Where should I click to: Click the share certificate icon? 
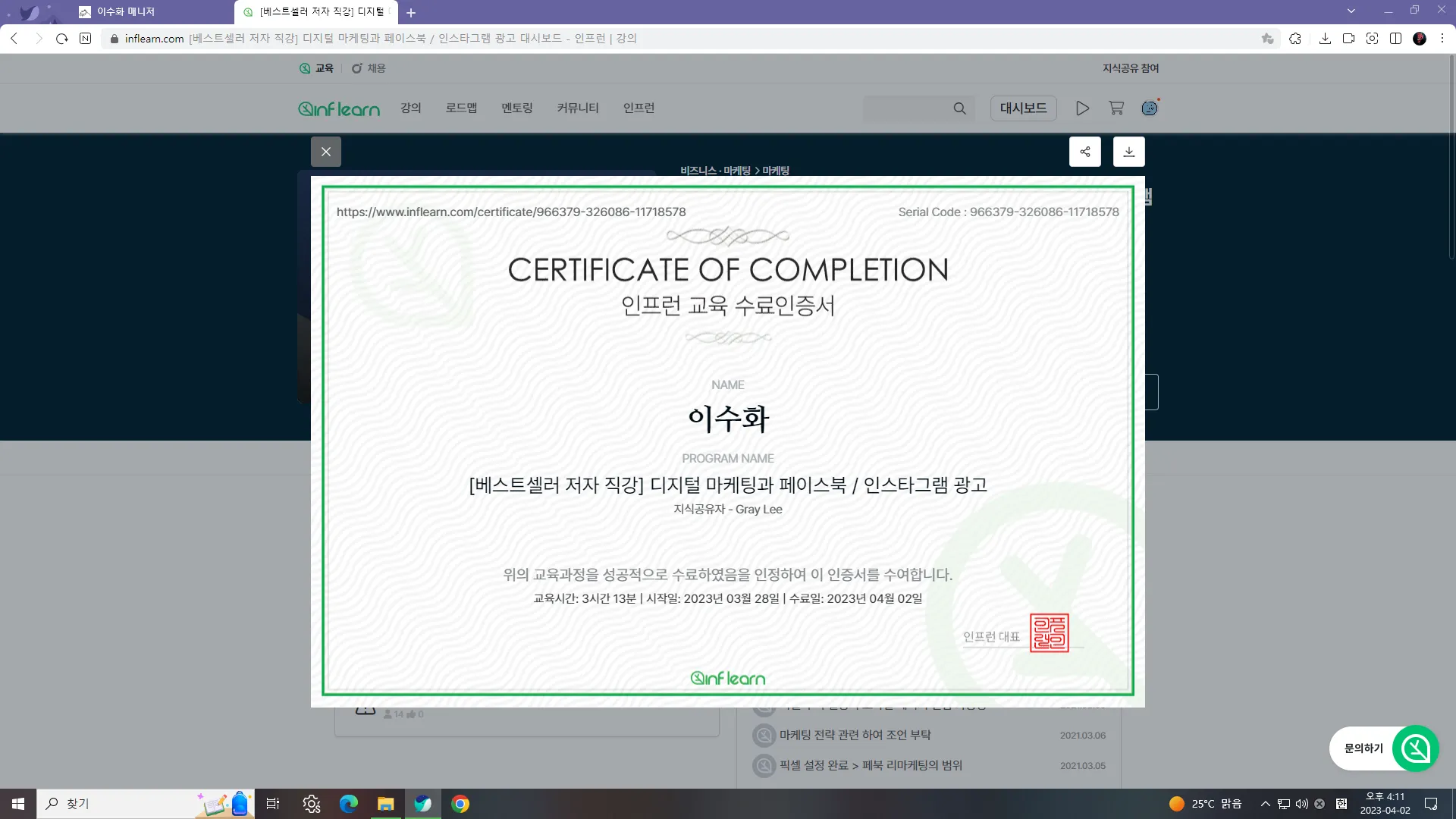coord(1085,152)
